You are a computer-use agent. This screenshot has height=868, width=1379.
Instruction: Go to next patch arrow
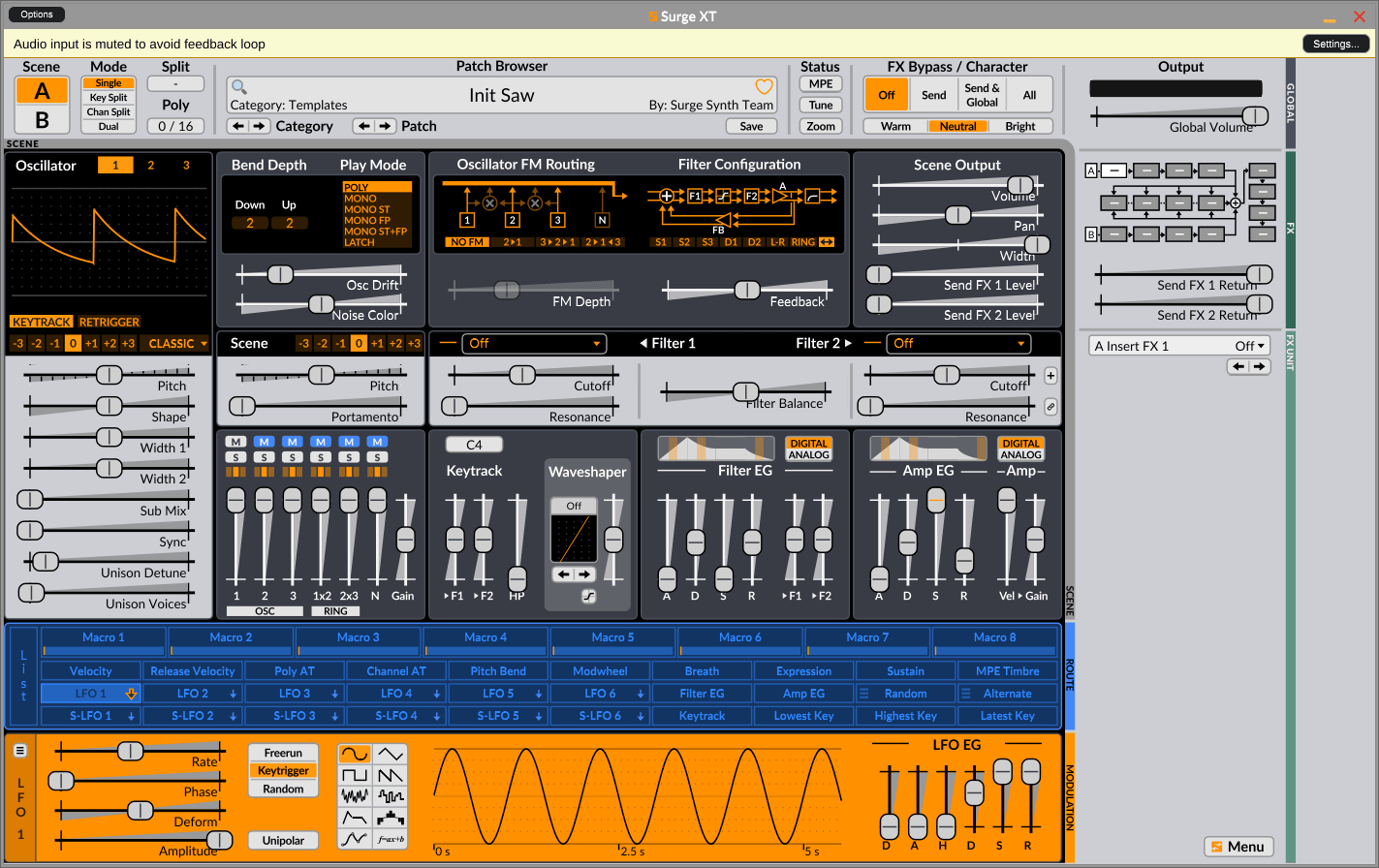[x=385, y=126]
